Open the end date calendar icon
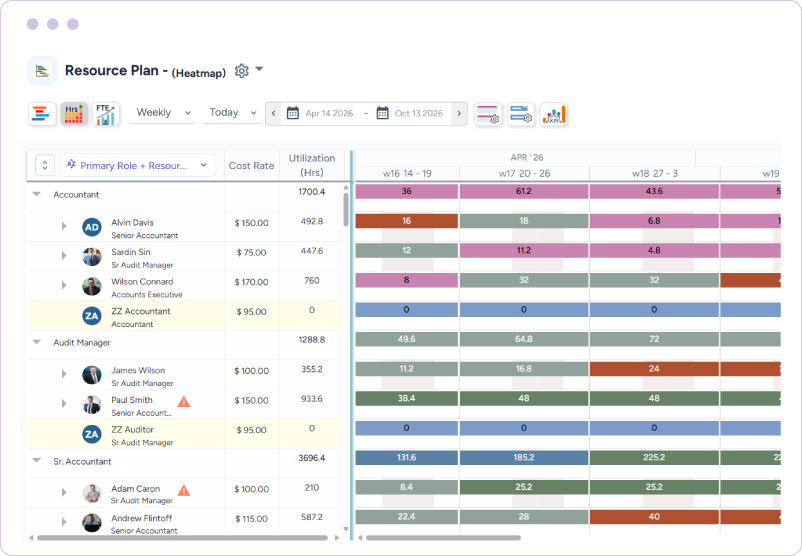 [383, 113]
